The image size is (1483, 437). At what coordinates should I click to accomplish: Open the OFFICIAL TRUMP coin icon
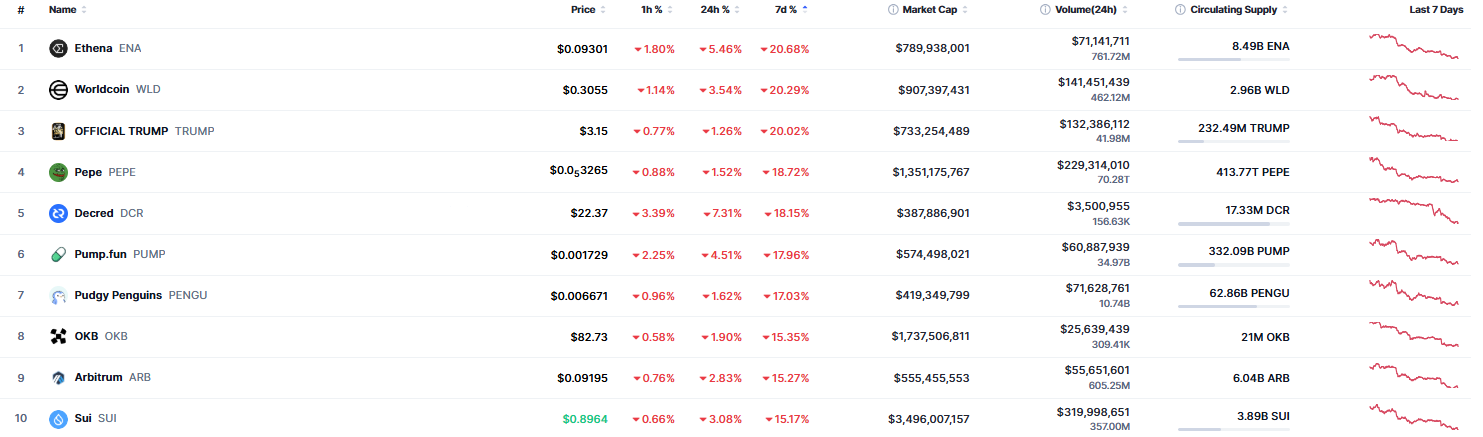pos(58,131)
